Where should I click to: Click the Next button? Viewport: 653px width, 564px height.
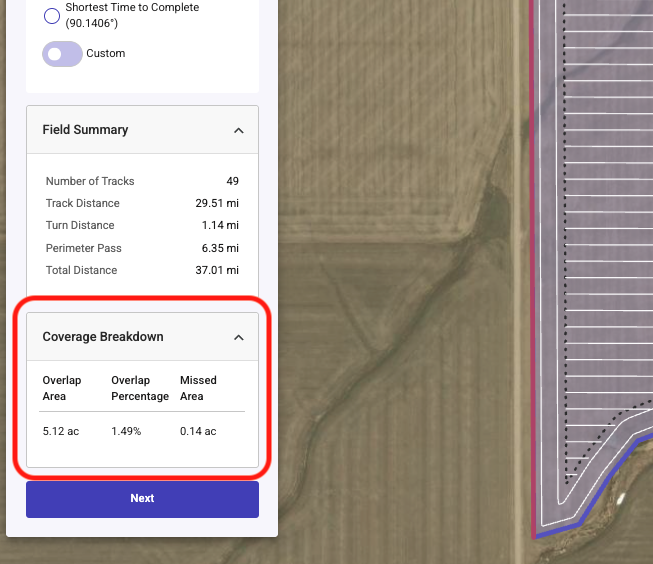pos(142,499)
